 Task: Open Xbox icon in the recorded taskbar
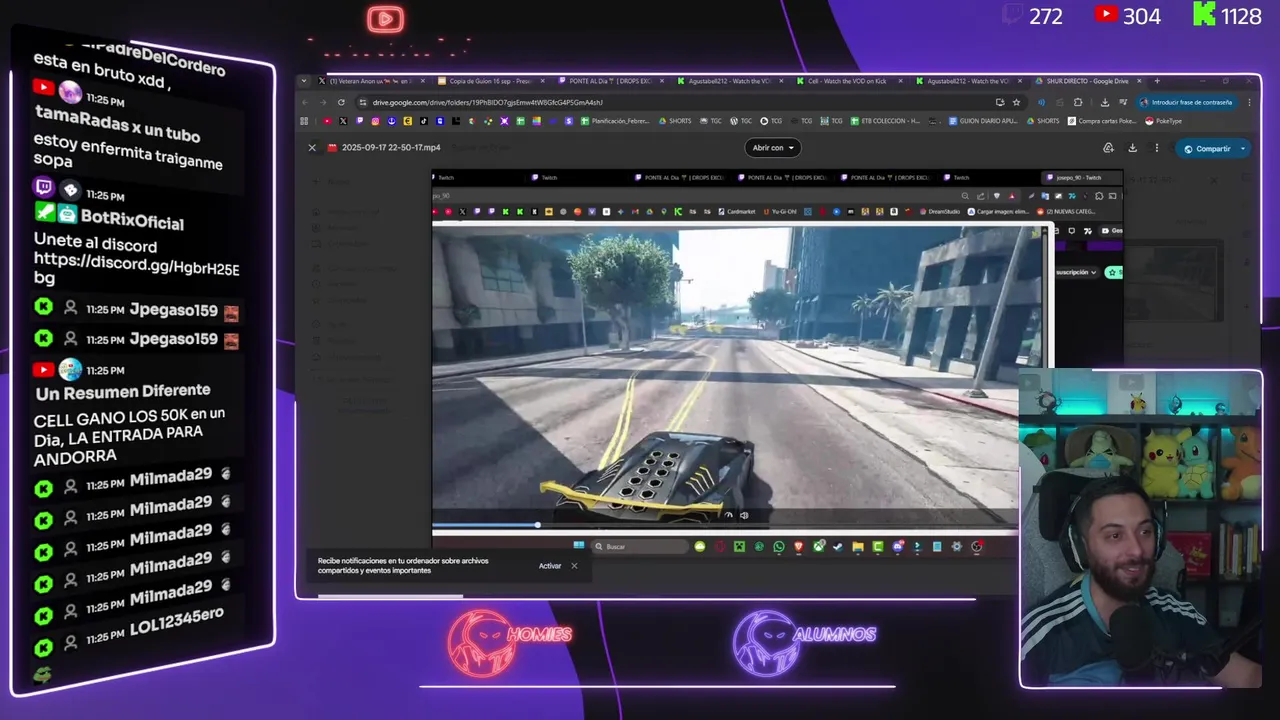(818, 546)
